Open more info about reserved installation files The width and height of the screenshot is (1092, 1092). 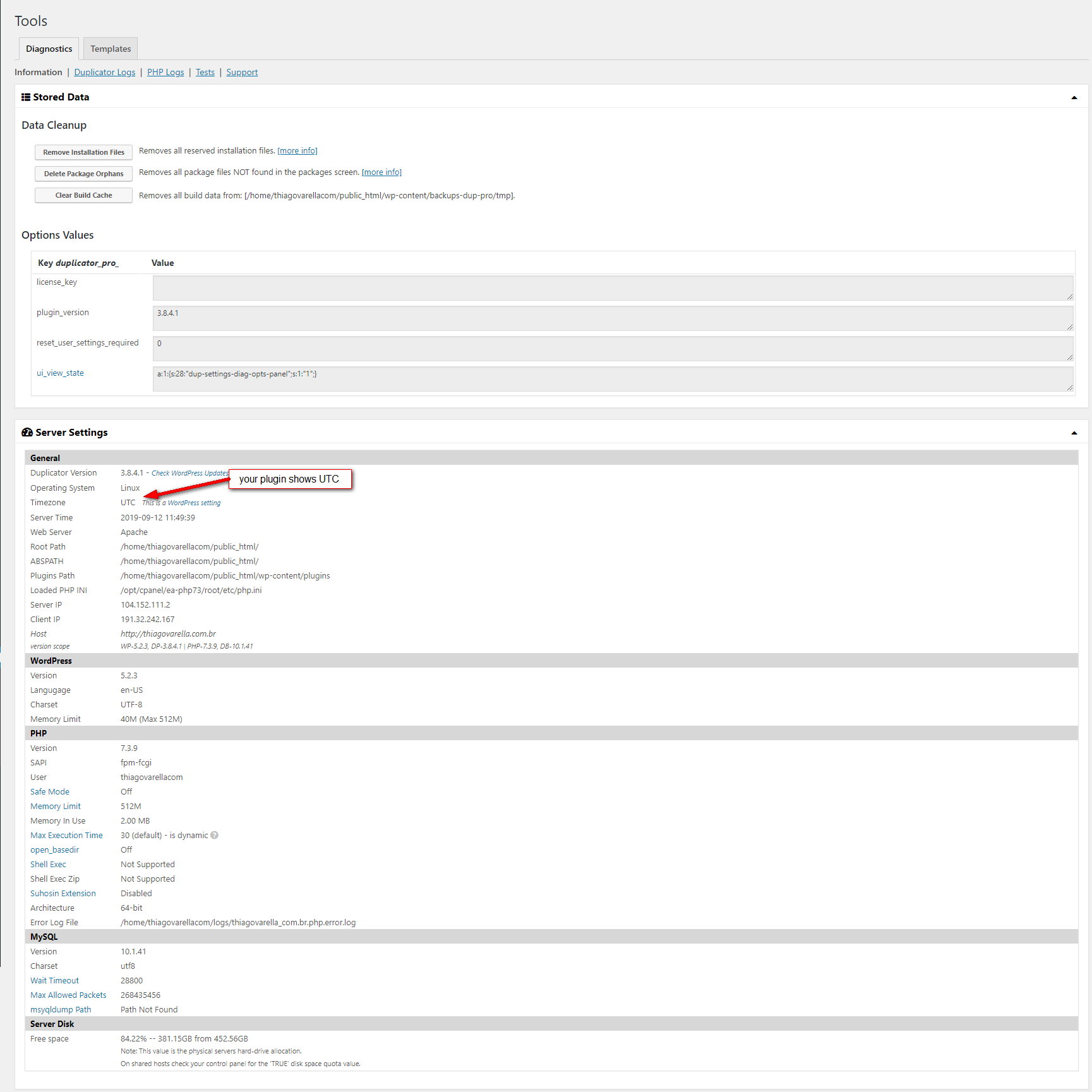297,151
